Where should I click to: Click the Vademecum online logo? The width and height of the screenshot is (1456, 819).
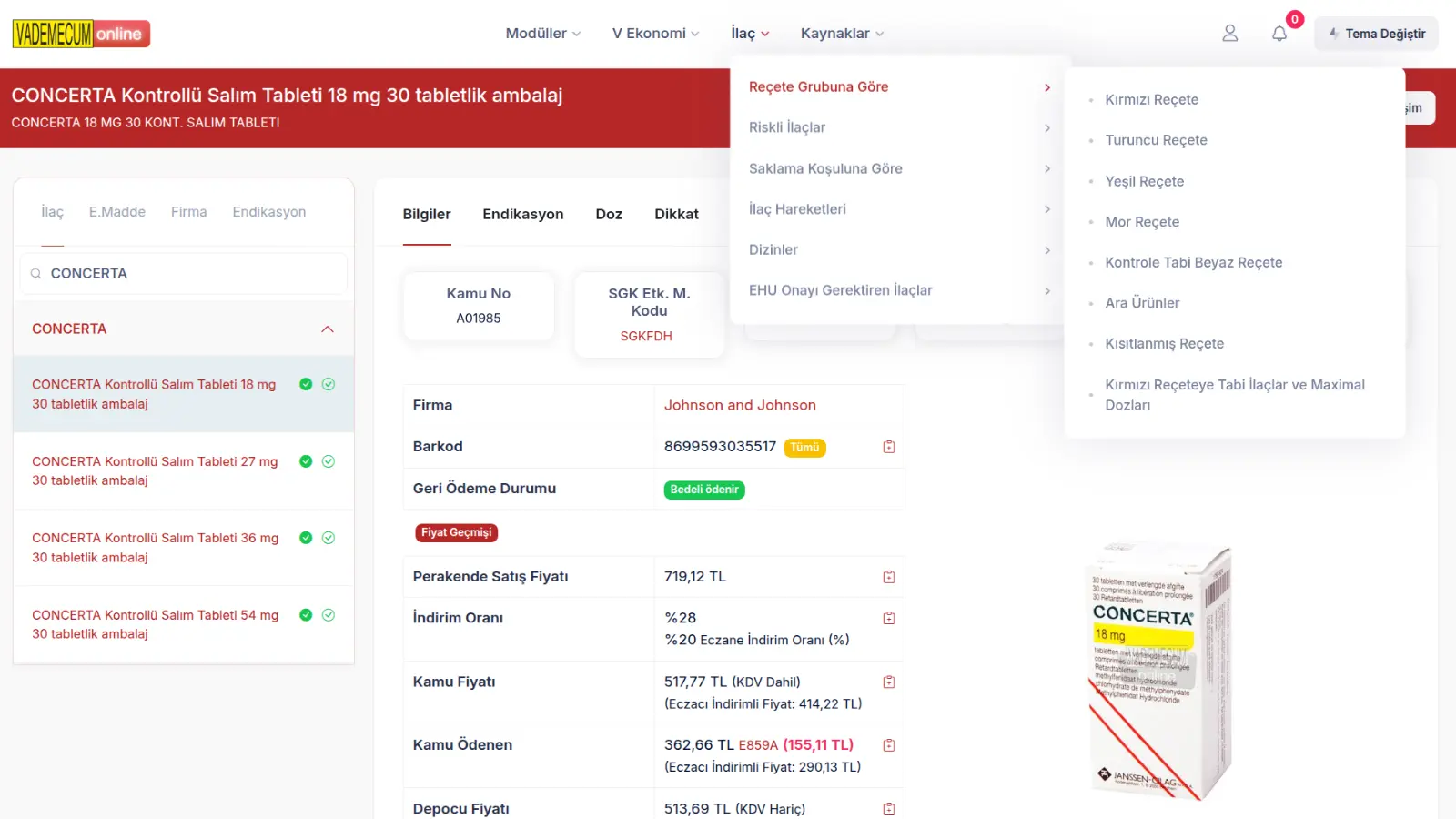[x=81, y=34]
